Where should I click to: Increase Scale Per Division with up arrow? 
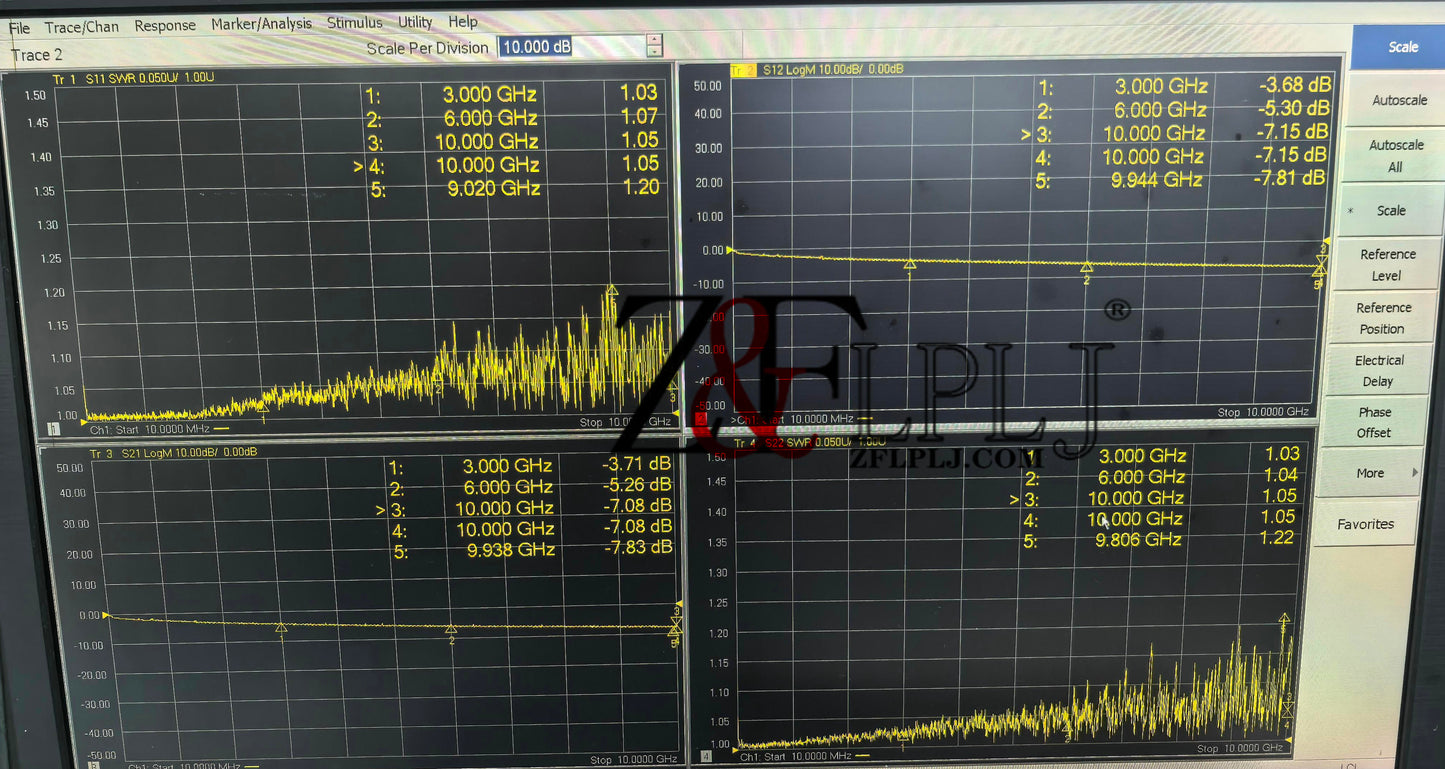pyautogui.click(x=654, y=41)
